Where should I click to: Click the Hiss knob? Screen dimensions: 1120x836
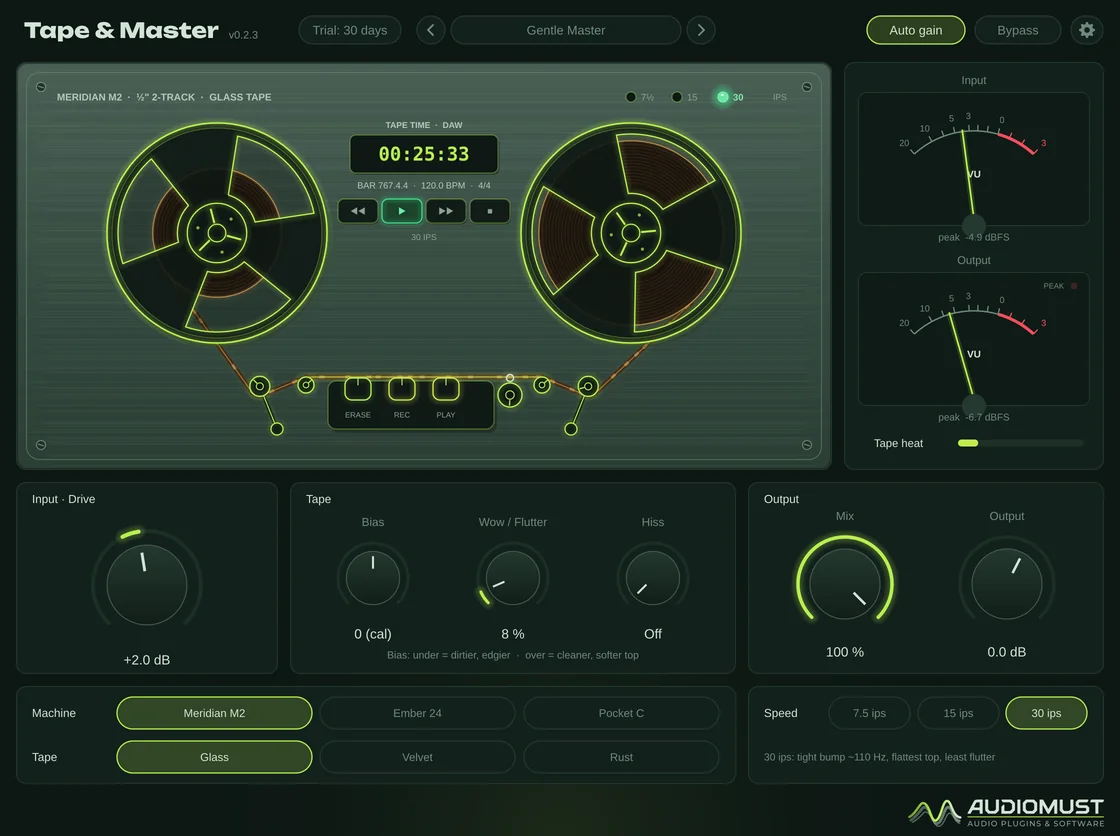[653, 578]
